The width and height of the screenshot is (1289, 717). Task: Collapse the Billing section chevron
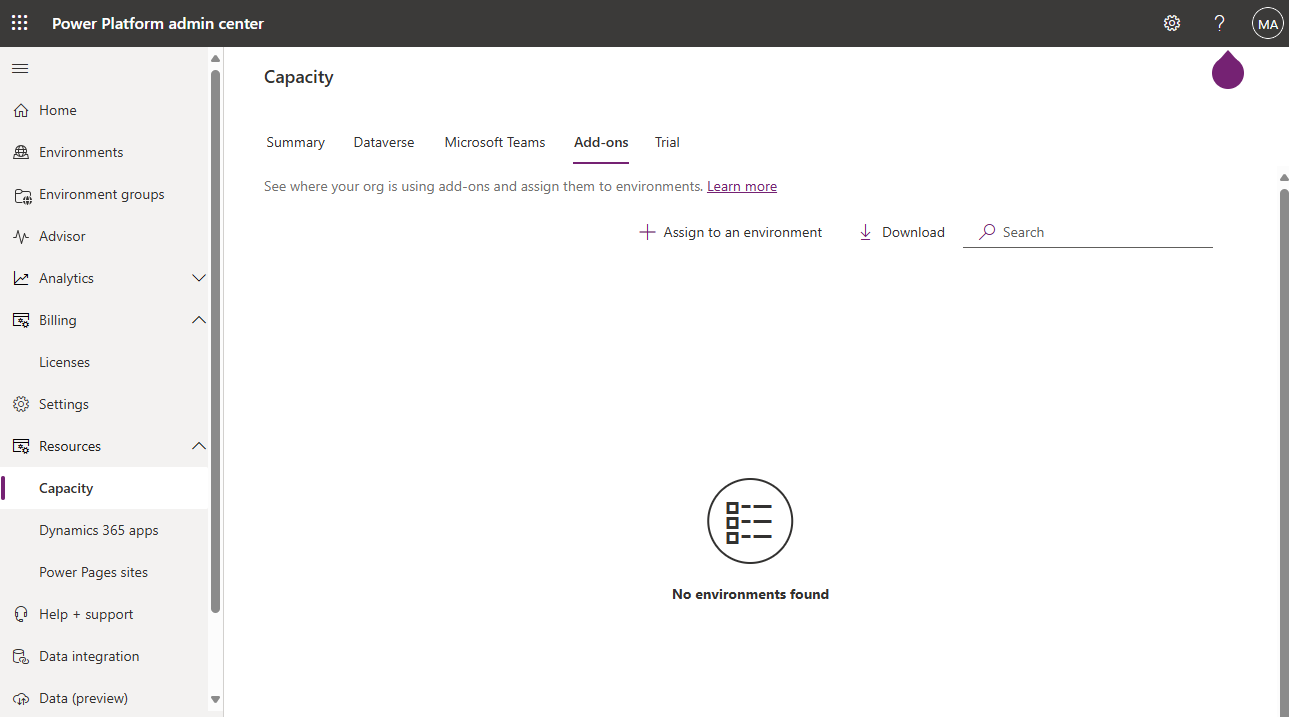(x=199, y=320)
